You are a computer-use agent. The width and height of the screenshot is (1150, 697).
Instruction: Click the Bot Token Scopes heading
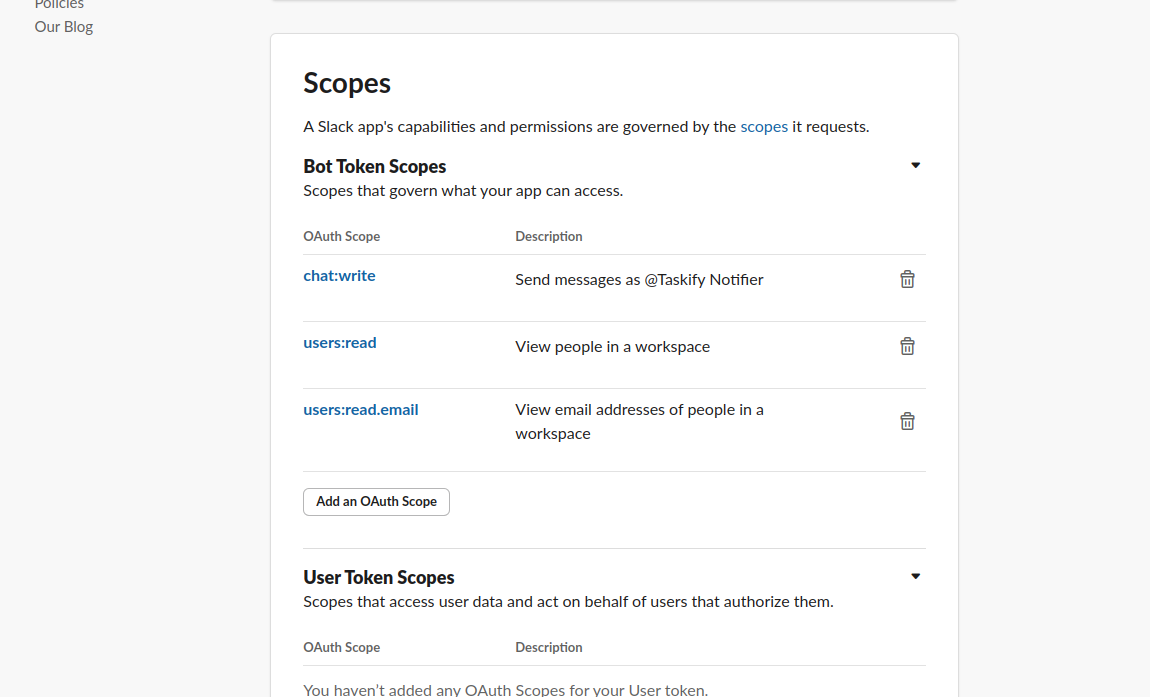click(x=375, y=167)
